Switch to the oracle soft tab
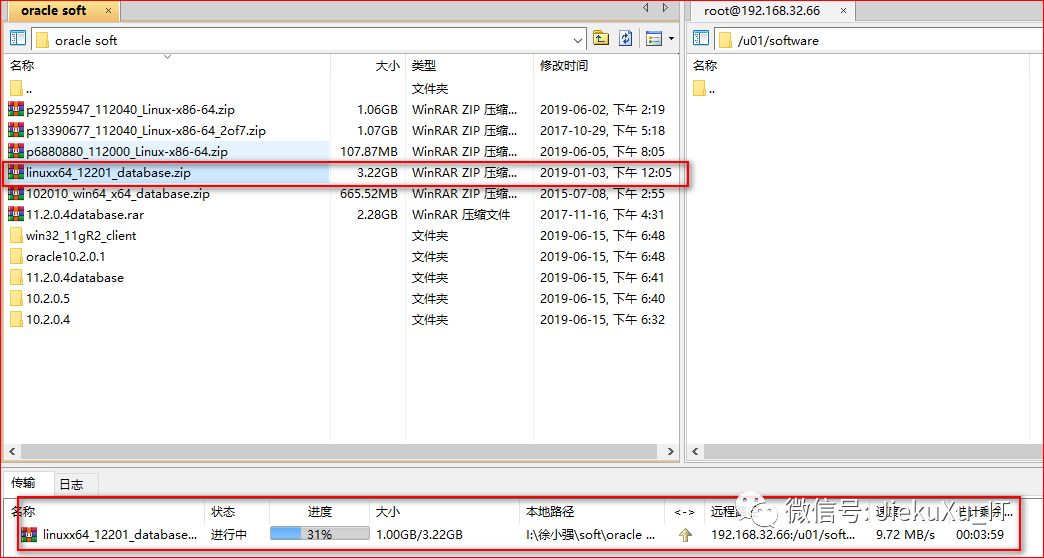The image size is (1044, 558). point(54,11)
